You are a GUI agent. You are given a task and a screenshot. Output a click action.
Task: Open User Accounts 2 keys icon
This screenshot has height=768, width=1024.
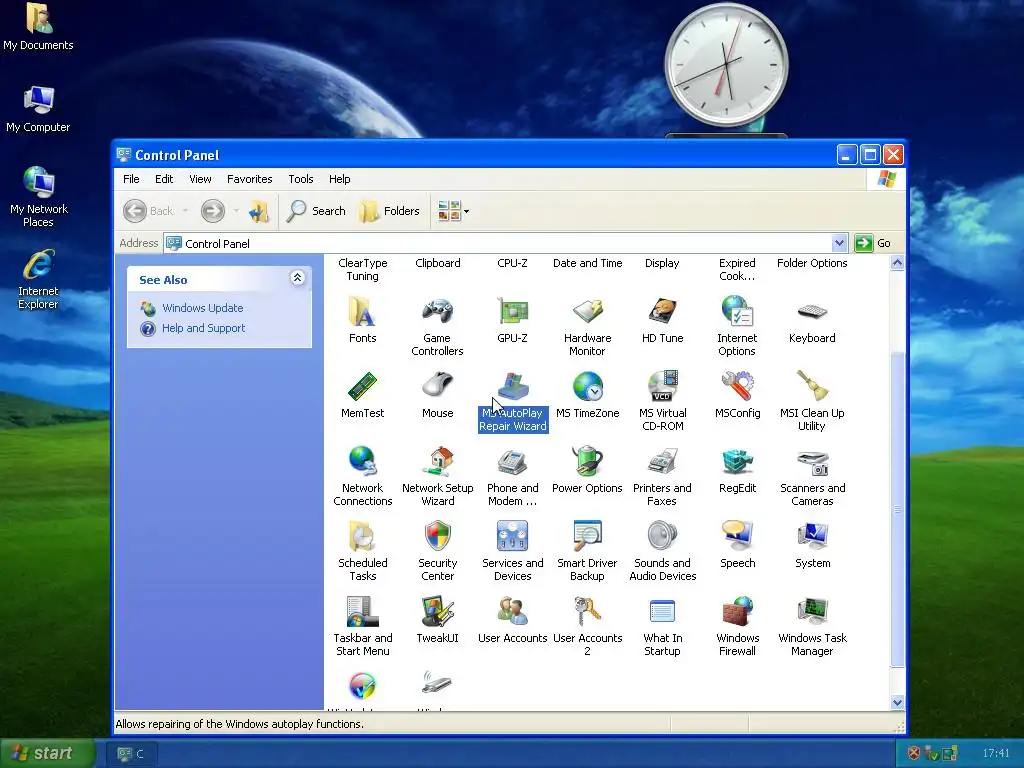point(587,612)
